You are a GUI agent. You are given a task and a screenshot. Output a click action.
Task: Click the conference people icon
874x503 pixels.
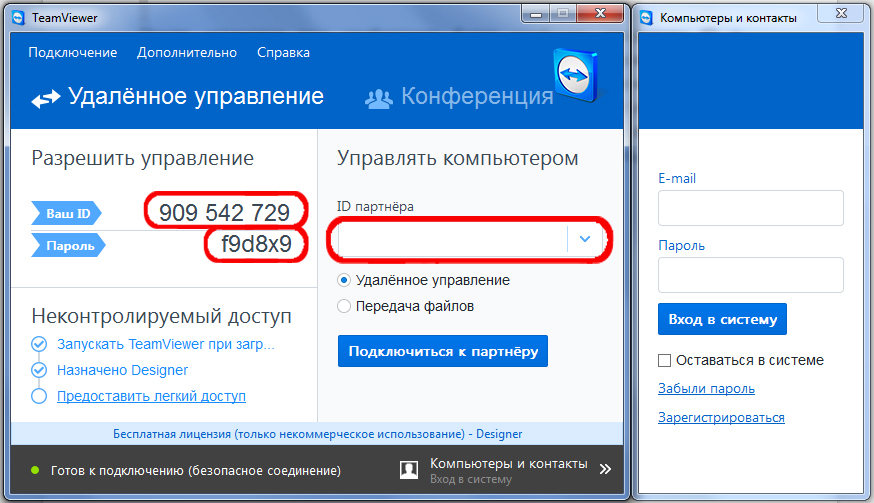pyautogui.click(x=378, y=99)
